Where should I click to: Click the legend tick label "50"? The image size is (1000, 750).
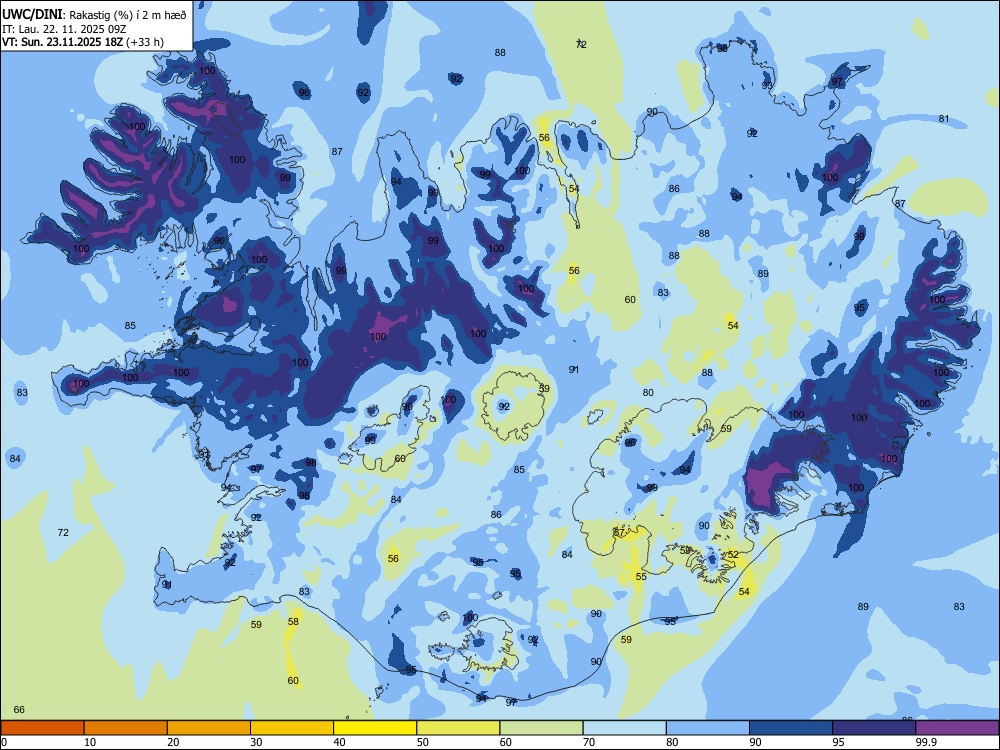point(423,742)
